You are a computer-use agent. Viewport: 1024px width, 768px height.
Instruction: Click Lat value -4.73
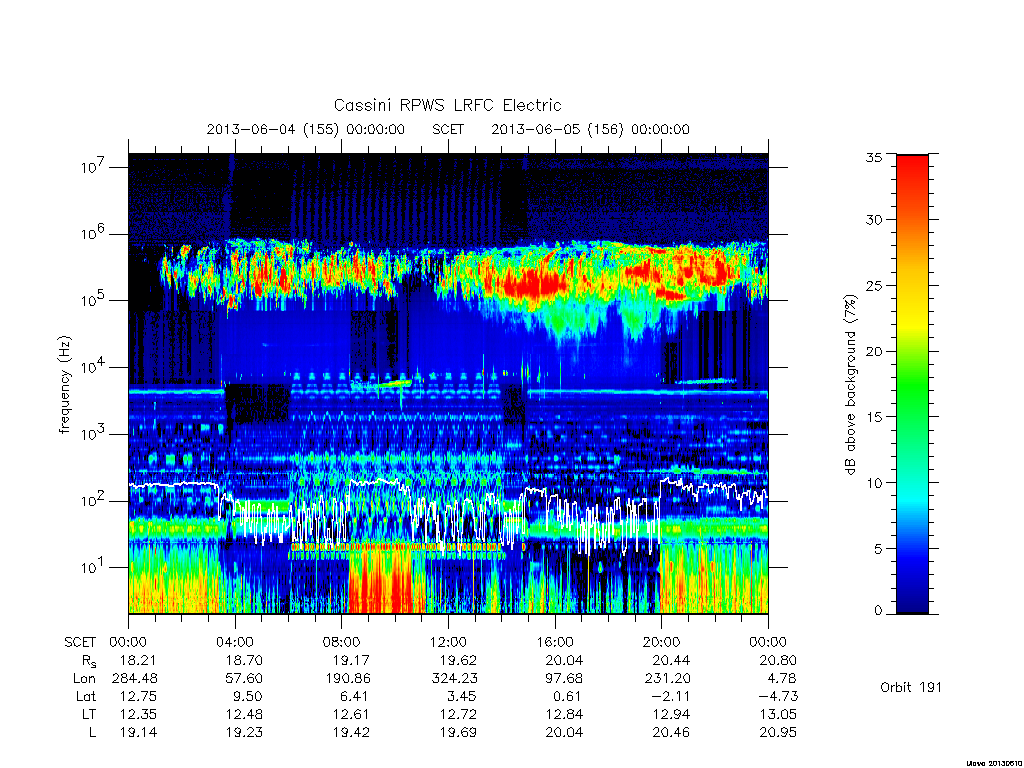[776, 696]
